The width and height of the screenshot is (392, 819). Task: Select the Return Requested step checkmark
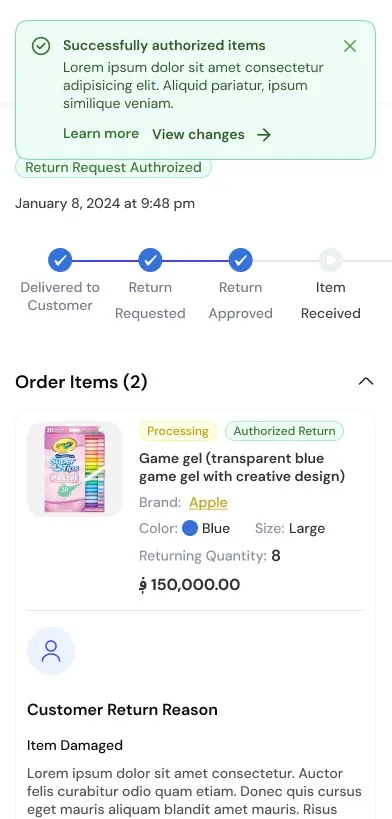point(150,260)
